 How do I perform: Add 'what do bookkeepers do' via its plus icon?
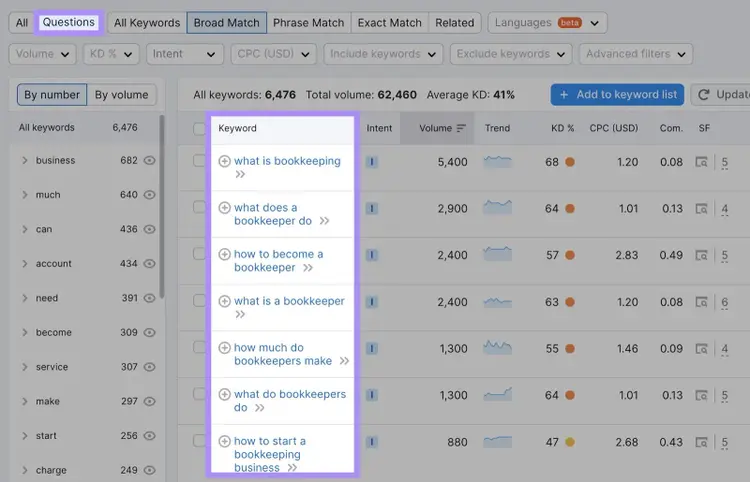tap(224, 394)
